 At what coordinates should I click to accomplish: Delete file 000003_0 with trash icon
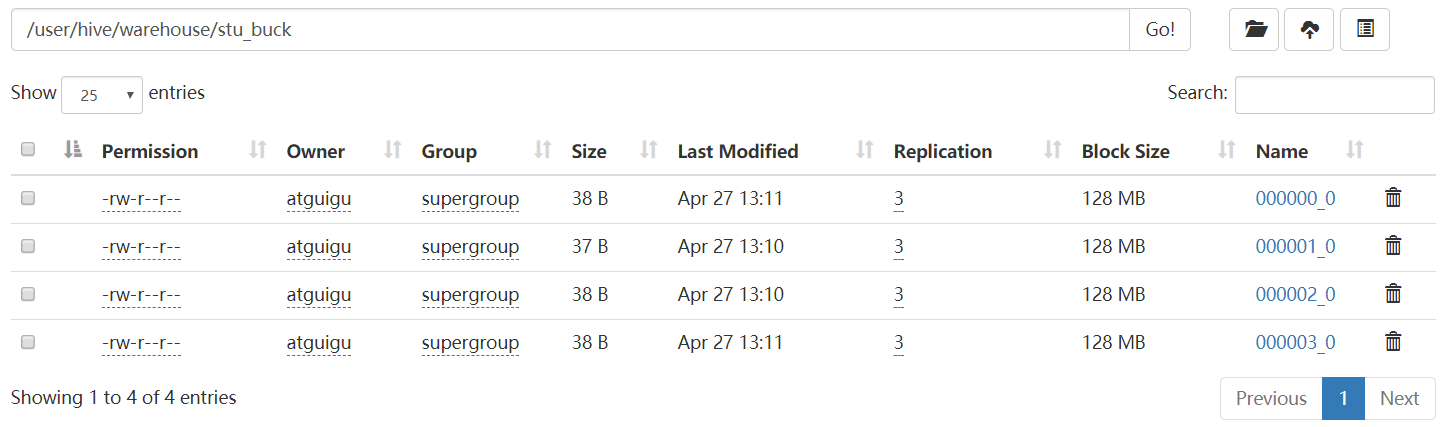[x=1392, y=342]
